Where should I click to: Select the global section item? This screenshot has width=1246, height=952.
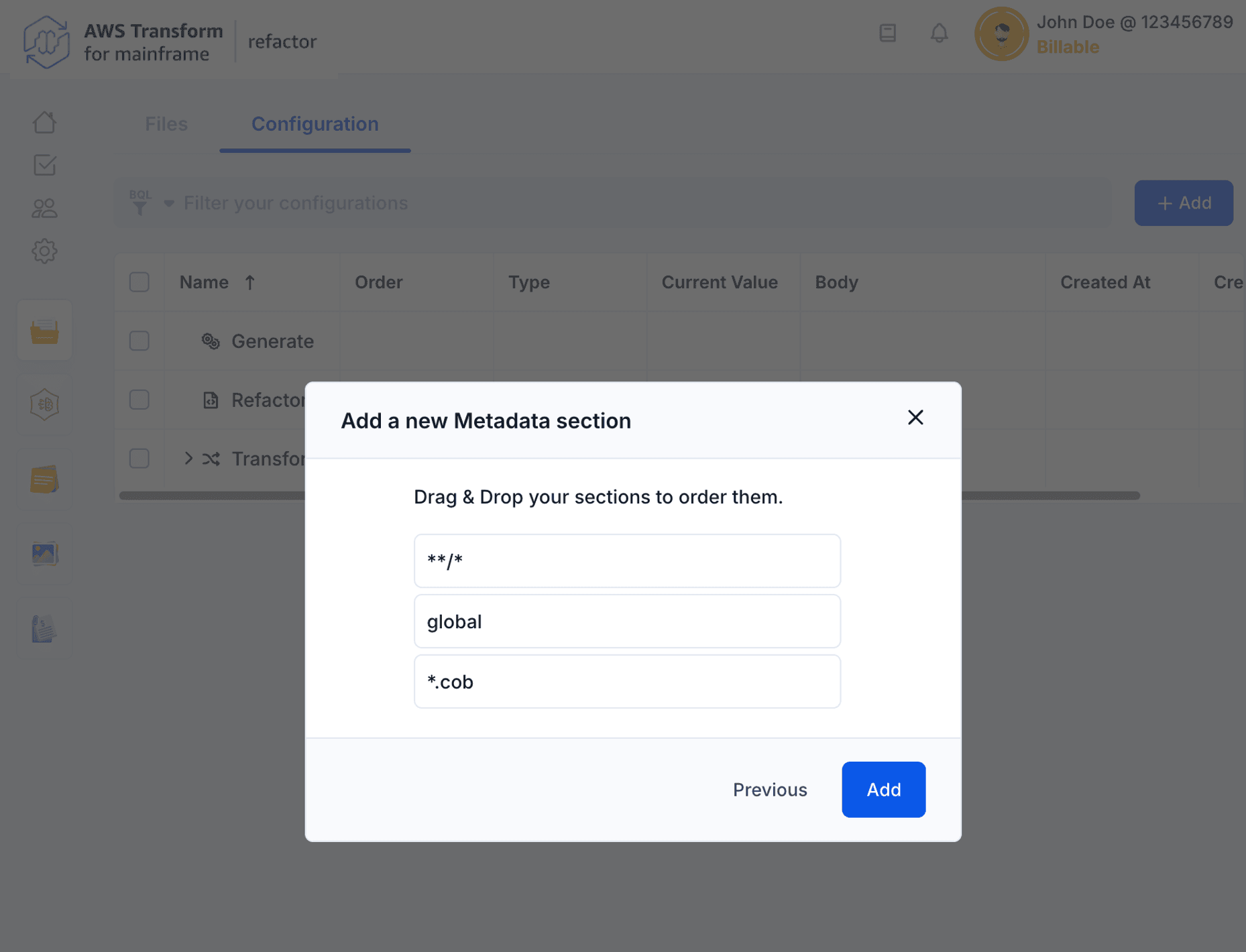coord(627,621)
